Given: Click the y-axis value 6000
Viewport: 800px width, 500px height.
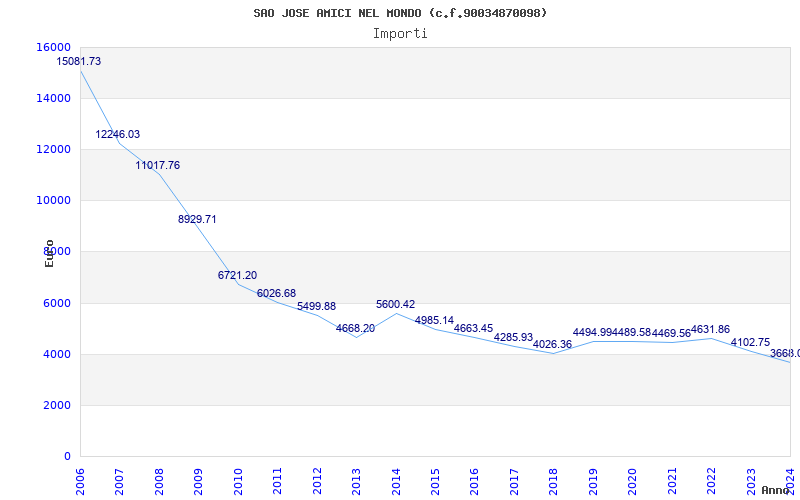Looking at the screenshot, I should pos(57,303).
